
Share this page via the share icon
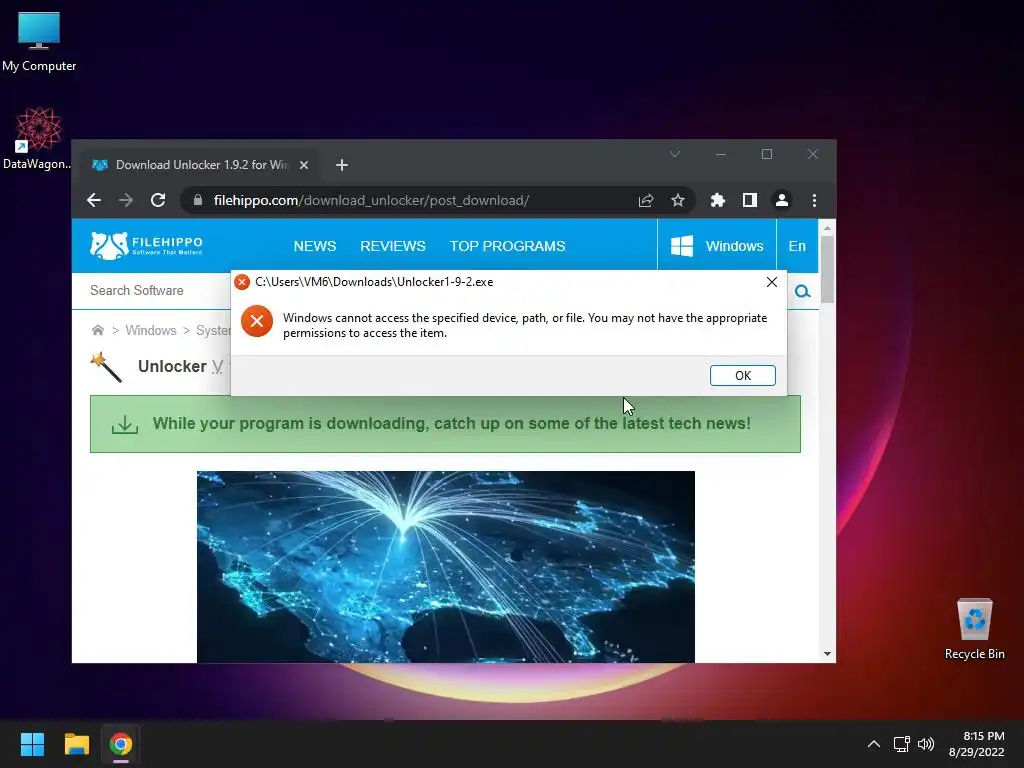pyautogui.click(x=646, y=200)
